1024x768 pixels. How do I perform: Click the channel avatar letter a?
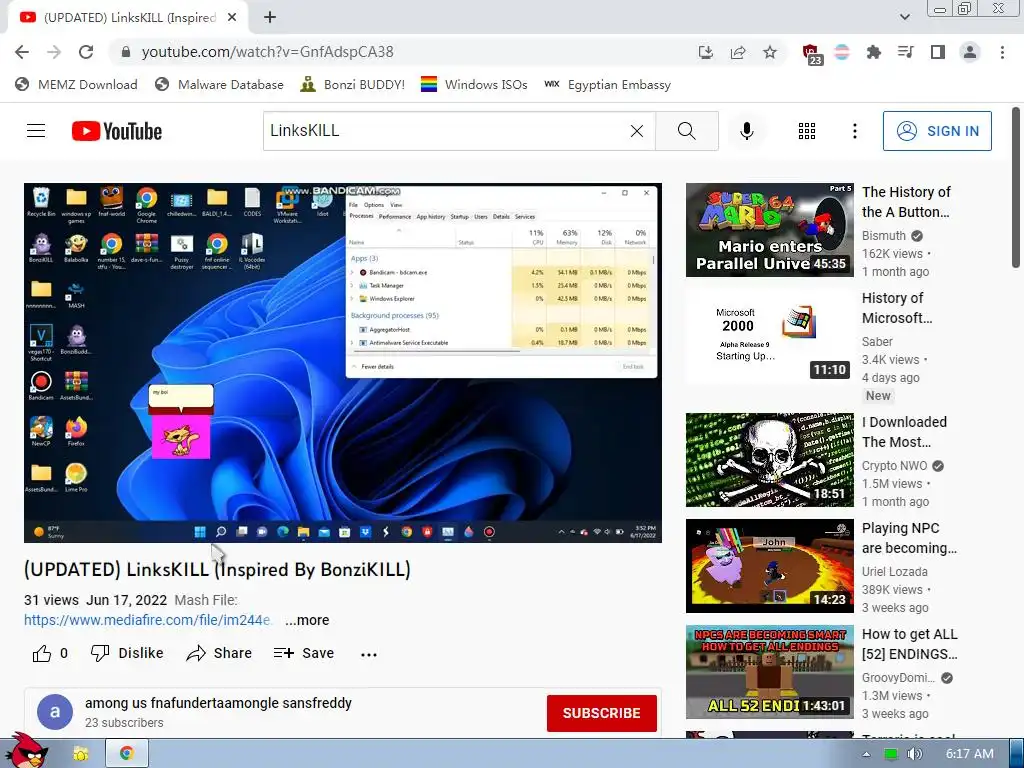(x=55, y=712)
